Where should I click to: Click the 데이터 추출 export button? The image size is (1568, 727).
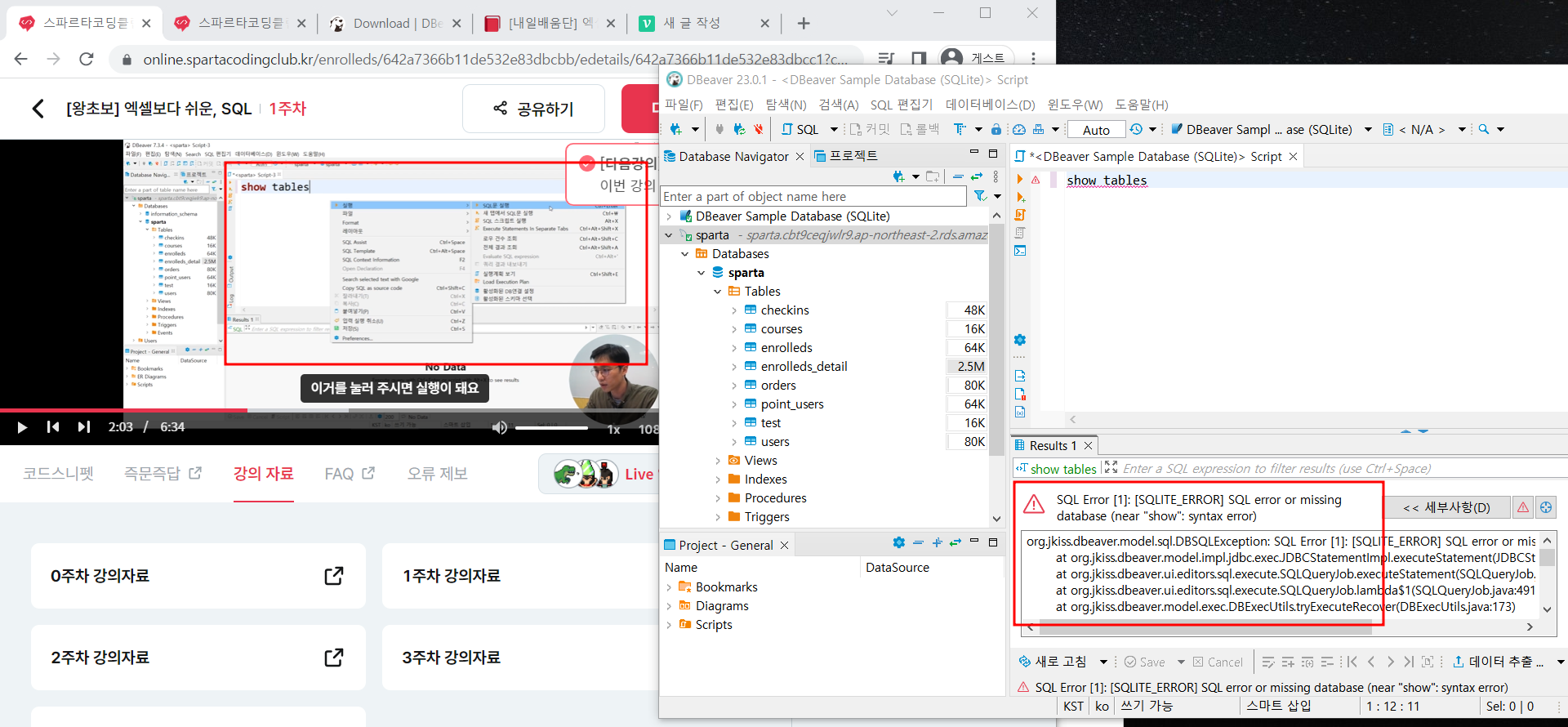(x=1498, y=662)
